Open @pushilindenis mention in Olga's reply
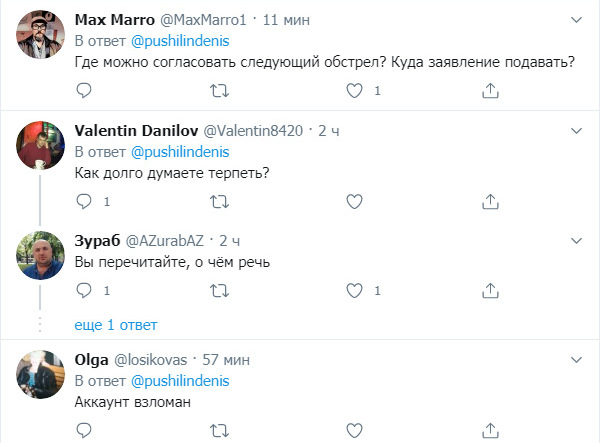The image size is (600, 443). (x=180, y=381)
